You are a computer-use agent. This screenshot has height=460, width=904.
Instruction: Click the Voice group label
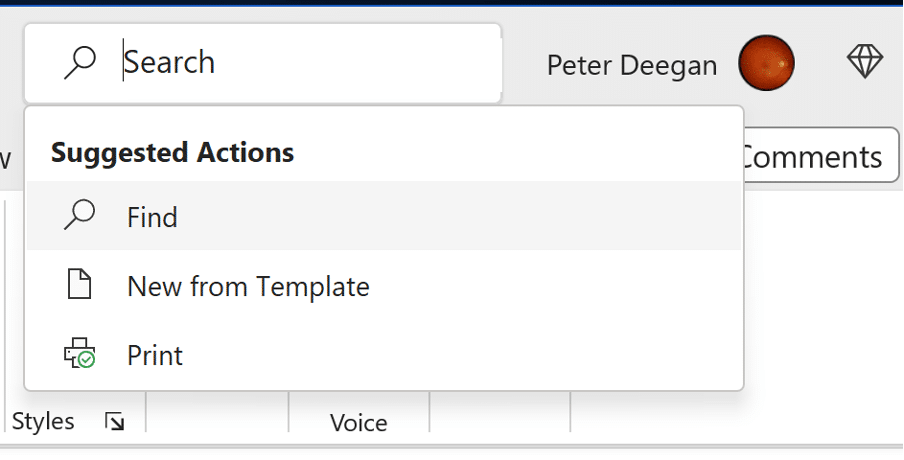tap(359, 423)
